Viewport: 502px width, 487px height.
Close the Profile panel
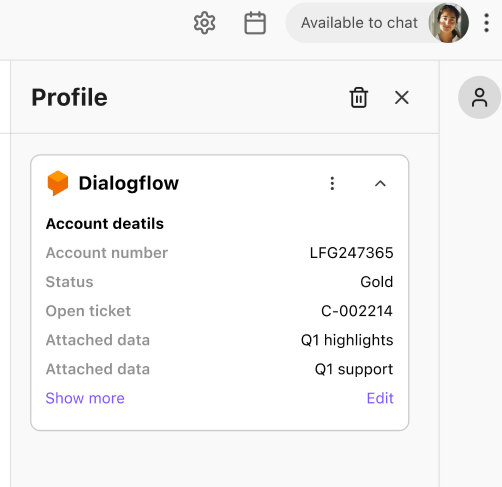click(x=402, y=98)
